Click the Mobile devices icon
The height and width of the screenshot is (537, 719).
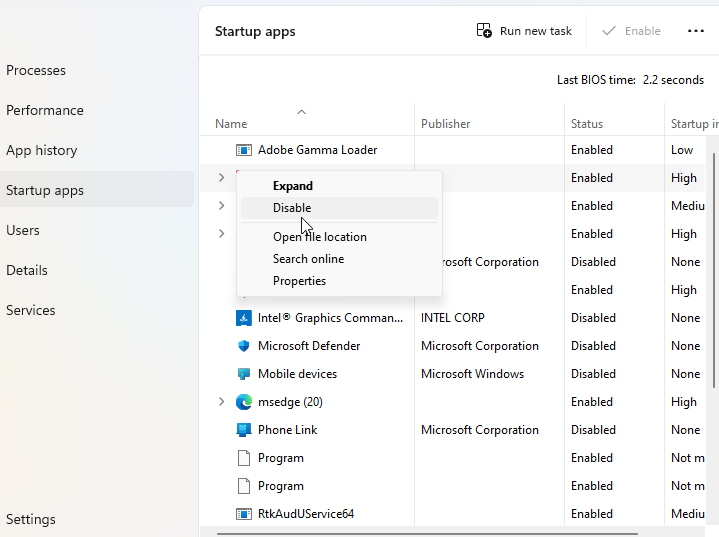243,374
